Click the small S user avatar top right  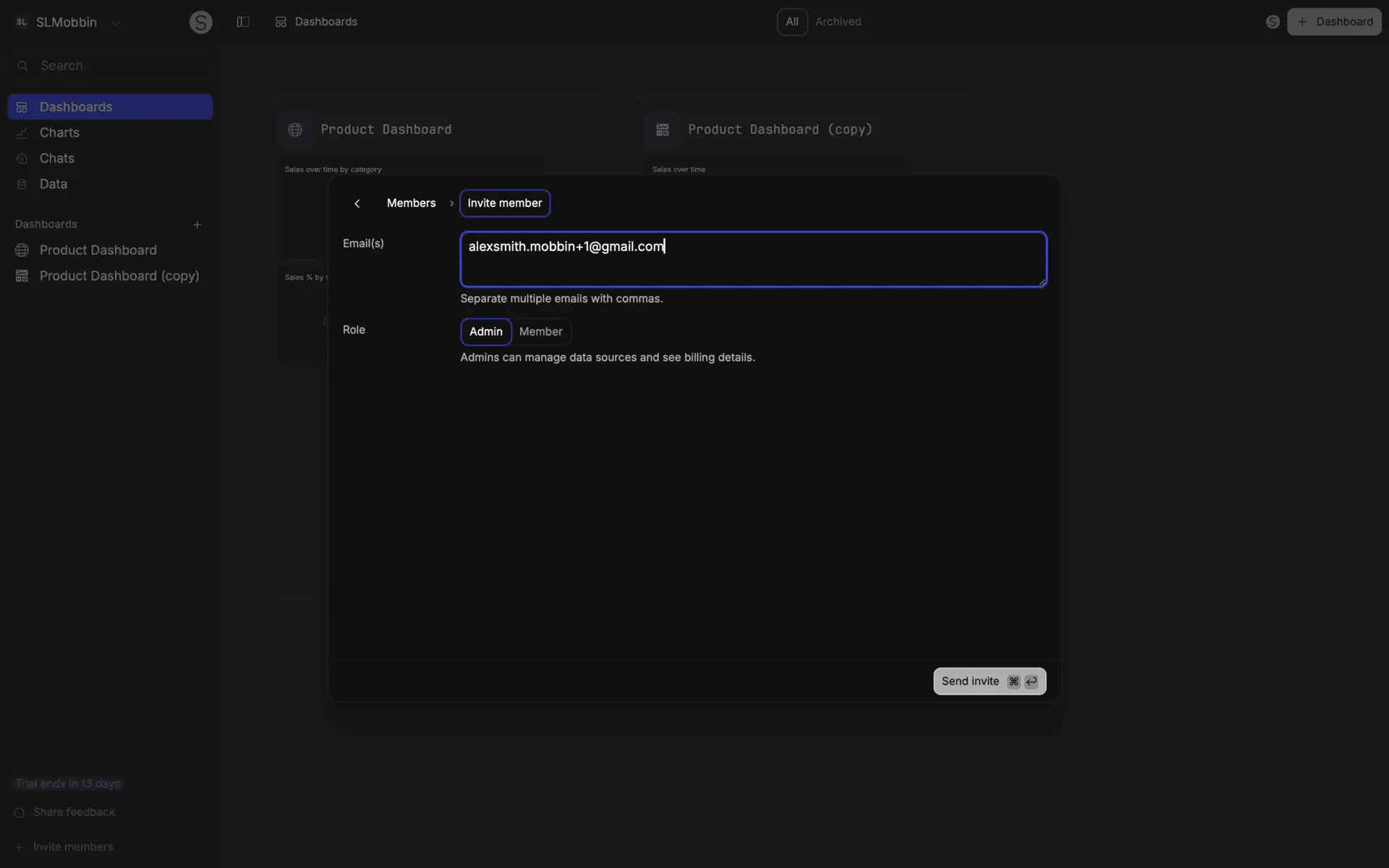pyautogui.click(x=1273, y=22)
